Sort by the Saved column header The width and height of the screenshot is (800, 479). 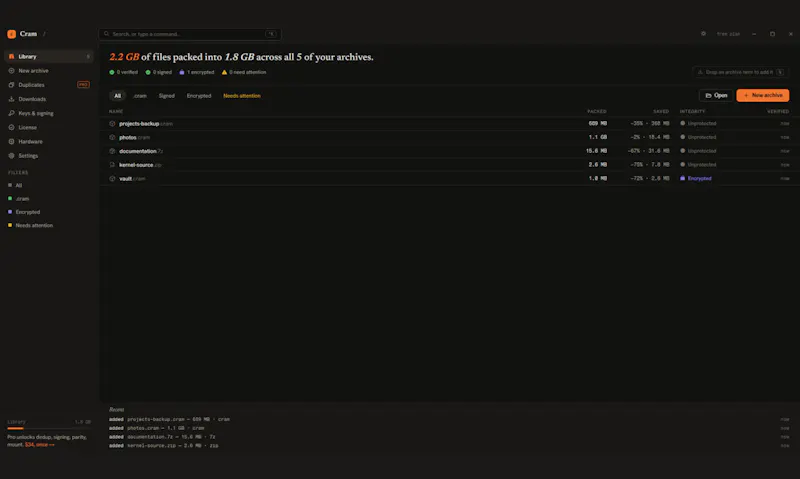[661, 111]
